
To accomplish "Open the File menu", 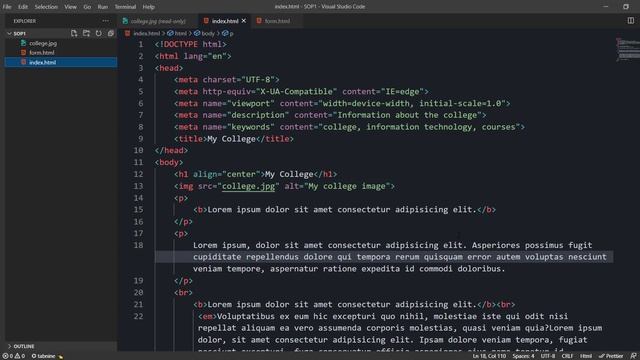I will [x=7, y=7].
